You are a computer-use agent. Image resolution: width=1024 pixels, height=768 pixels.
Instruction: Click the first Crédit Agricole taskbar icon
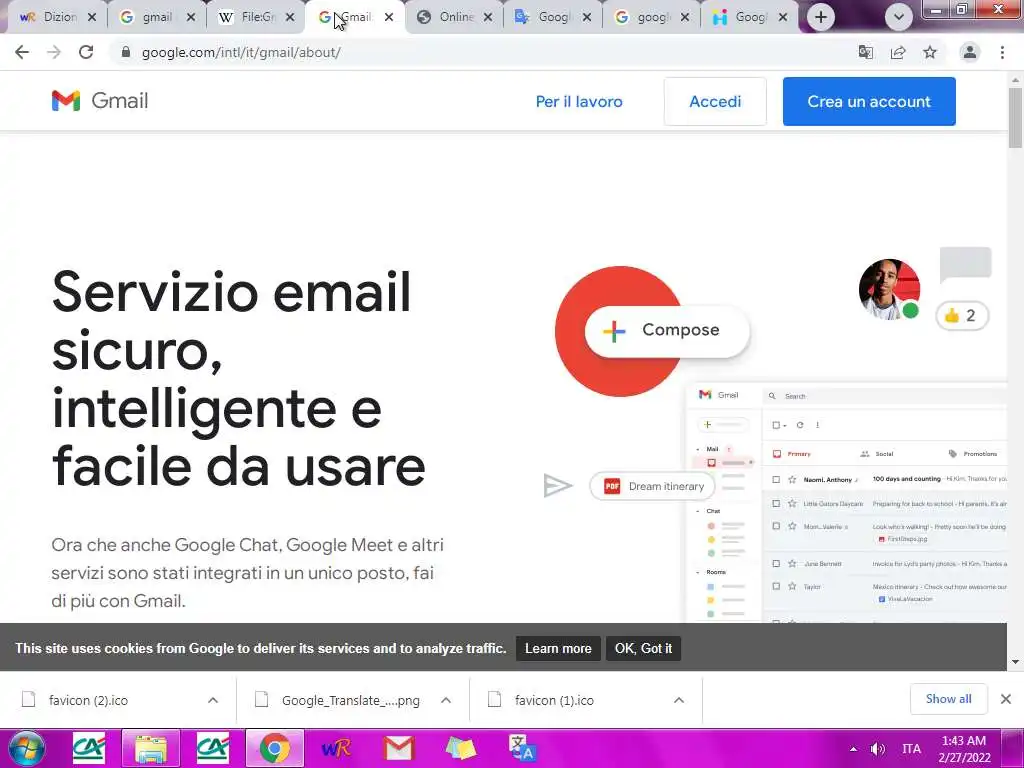89,748
